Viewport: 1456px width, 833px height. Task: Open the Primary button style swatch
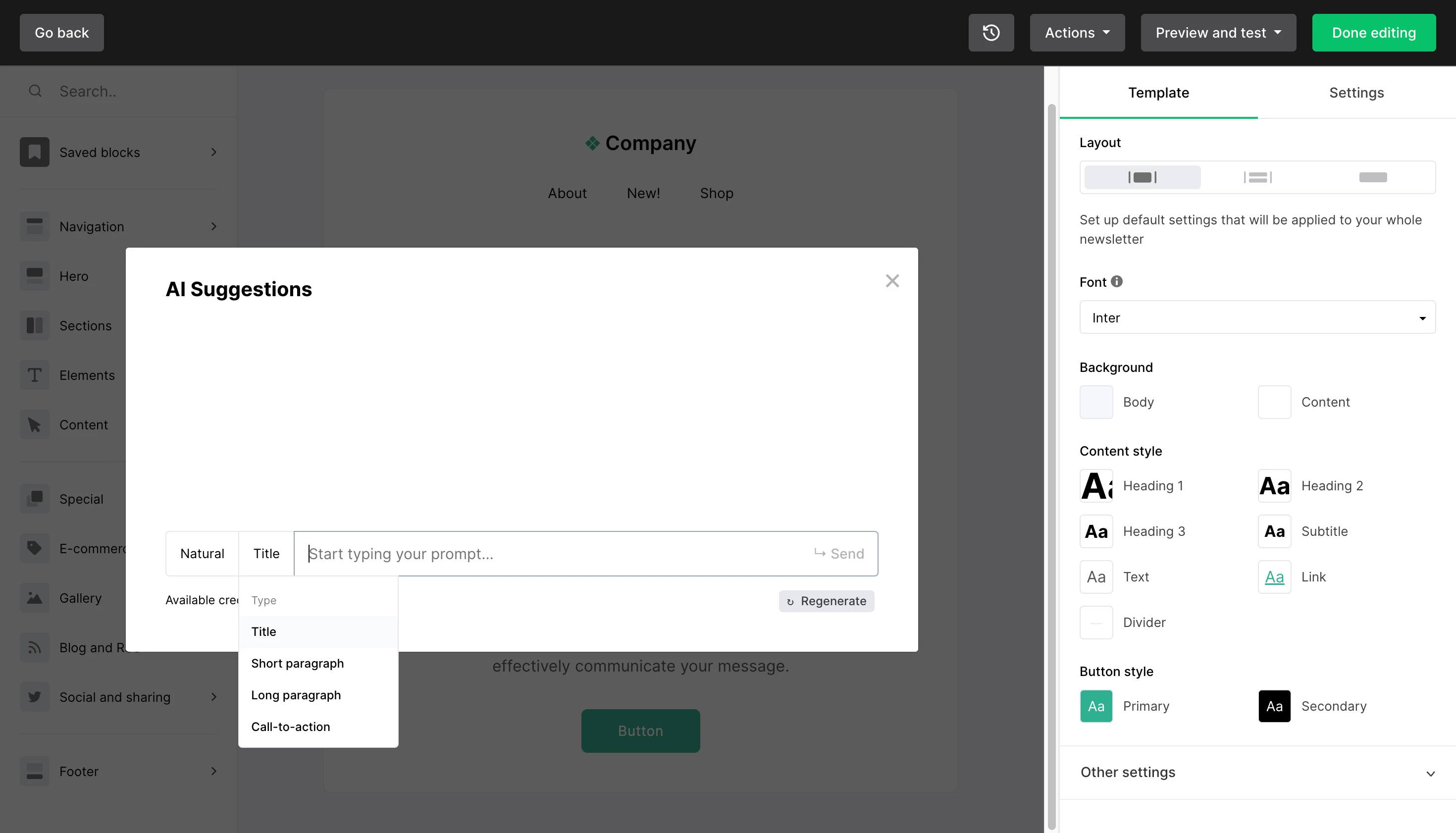(x=1095, y=706)
